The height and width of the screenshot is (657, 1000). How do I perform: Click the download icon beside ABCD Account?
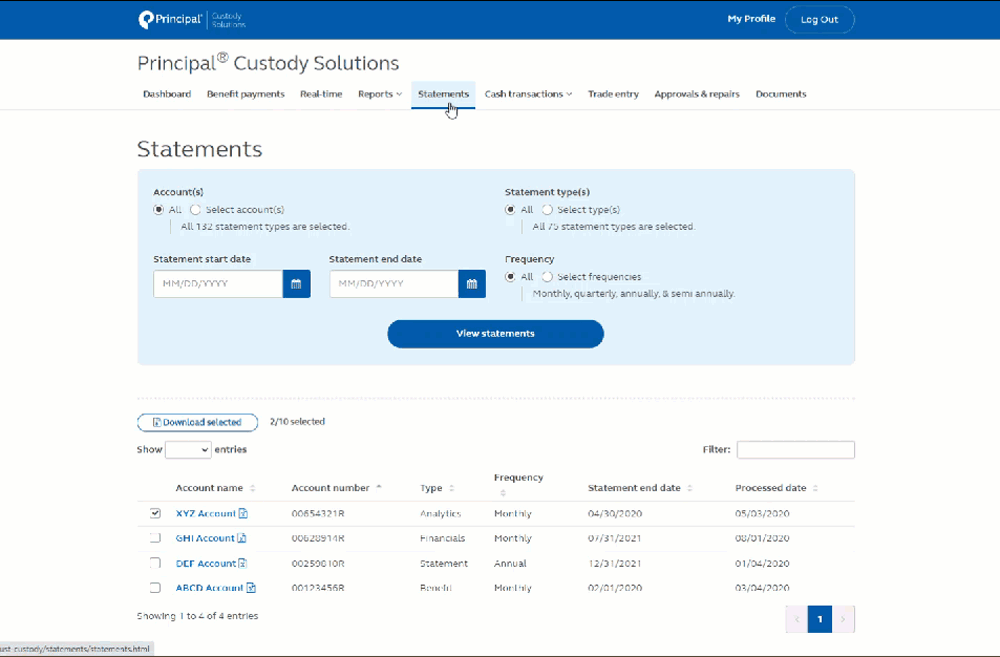(x=250, y=588)
